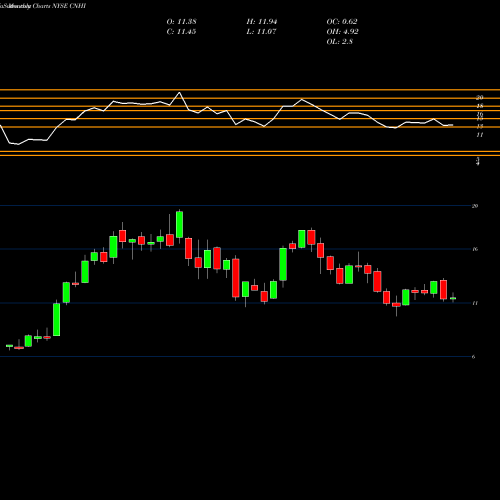Click the close price value C: 11.45

(x=181, y=32)
